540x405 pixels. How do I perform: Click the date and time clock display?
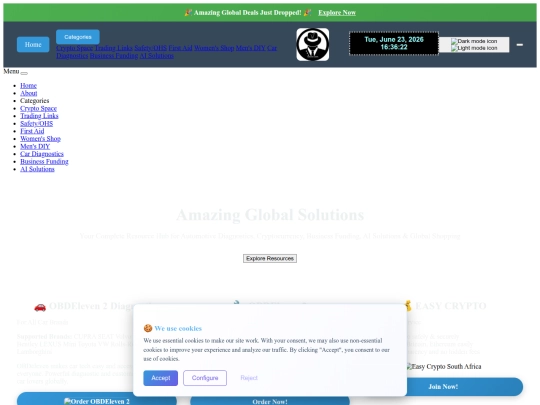[x=394, y=43]
